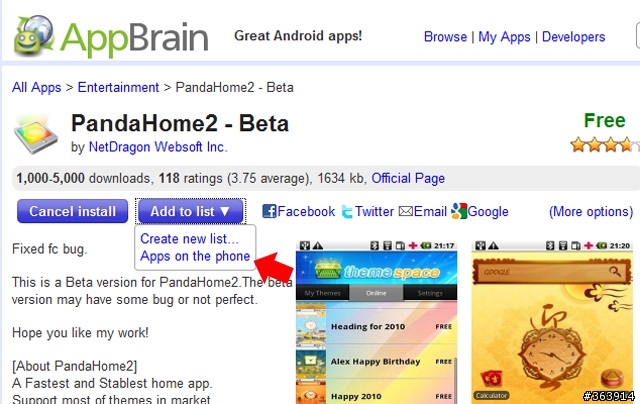Visit NetDragon Websoft Inc. developer page
The image size is (640, 404).
[x=158, y=147]
